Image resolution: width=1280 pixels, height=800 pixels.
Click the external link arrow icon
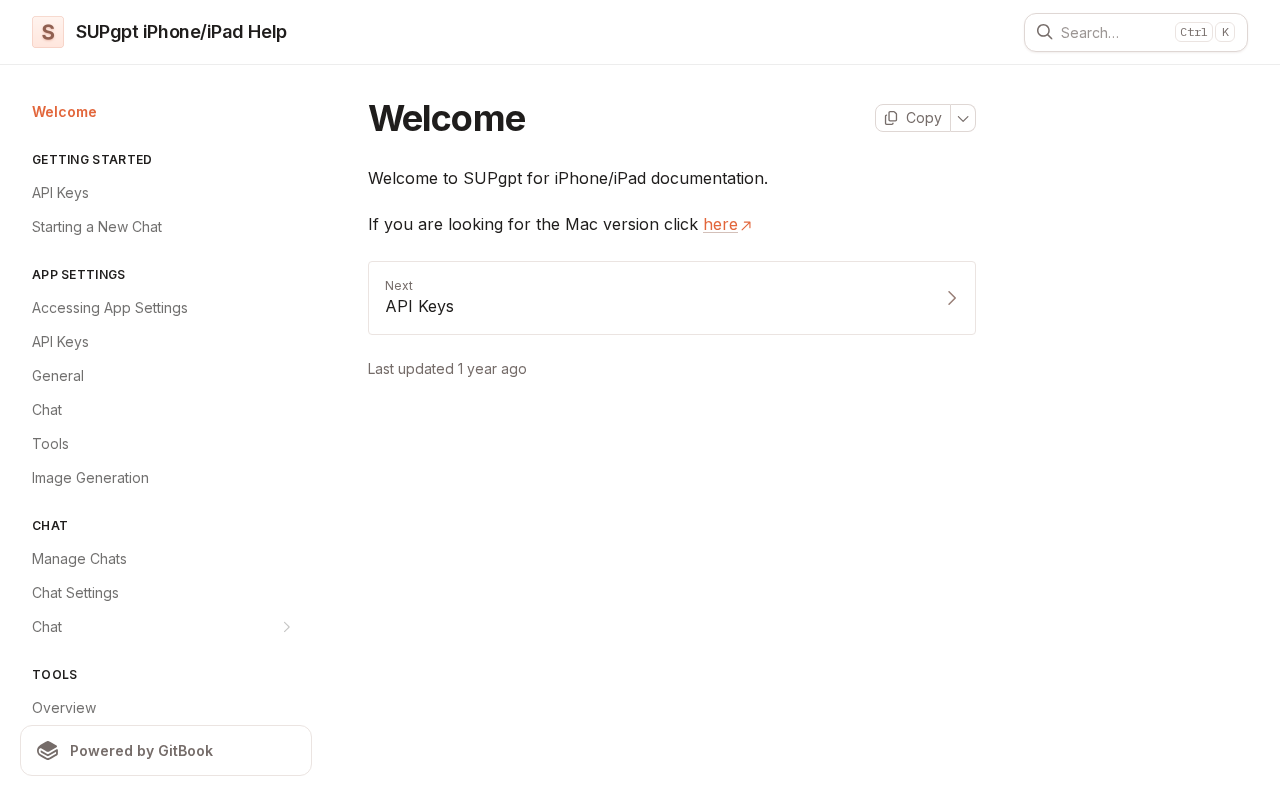click(x=746, y=226)
